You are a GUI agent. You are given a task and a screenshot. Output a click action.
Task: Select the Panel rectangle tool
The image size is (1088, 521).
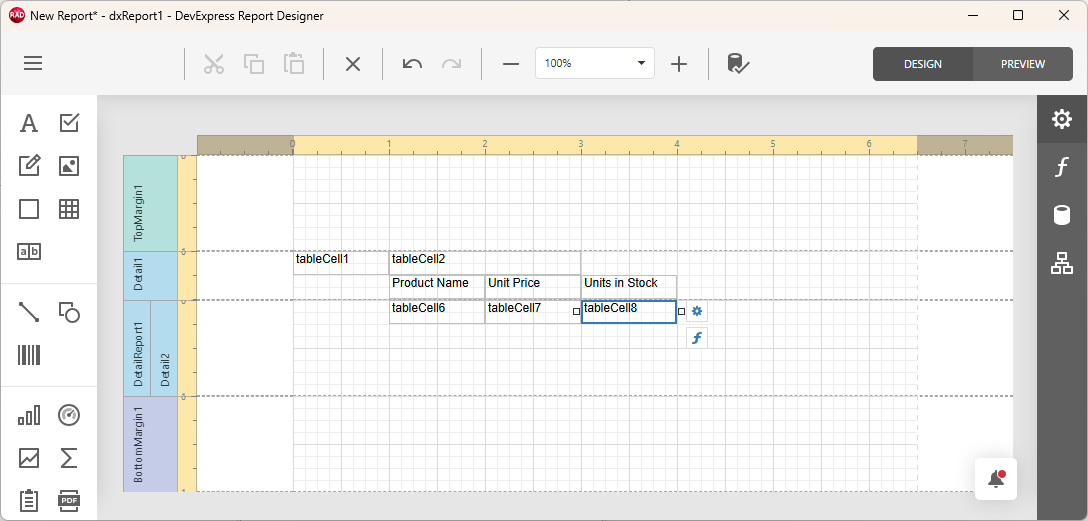28,209
